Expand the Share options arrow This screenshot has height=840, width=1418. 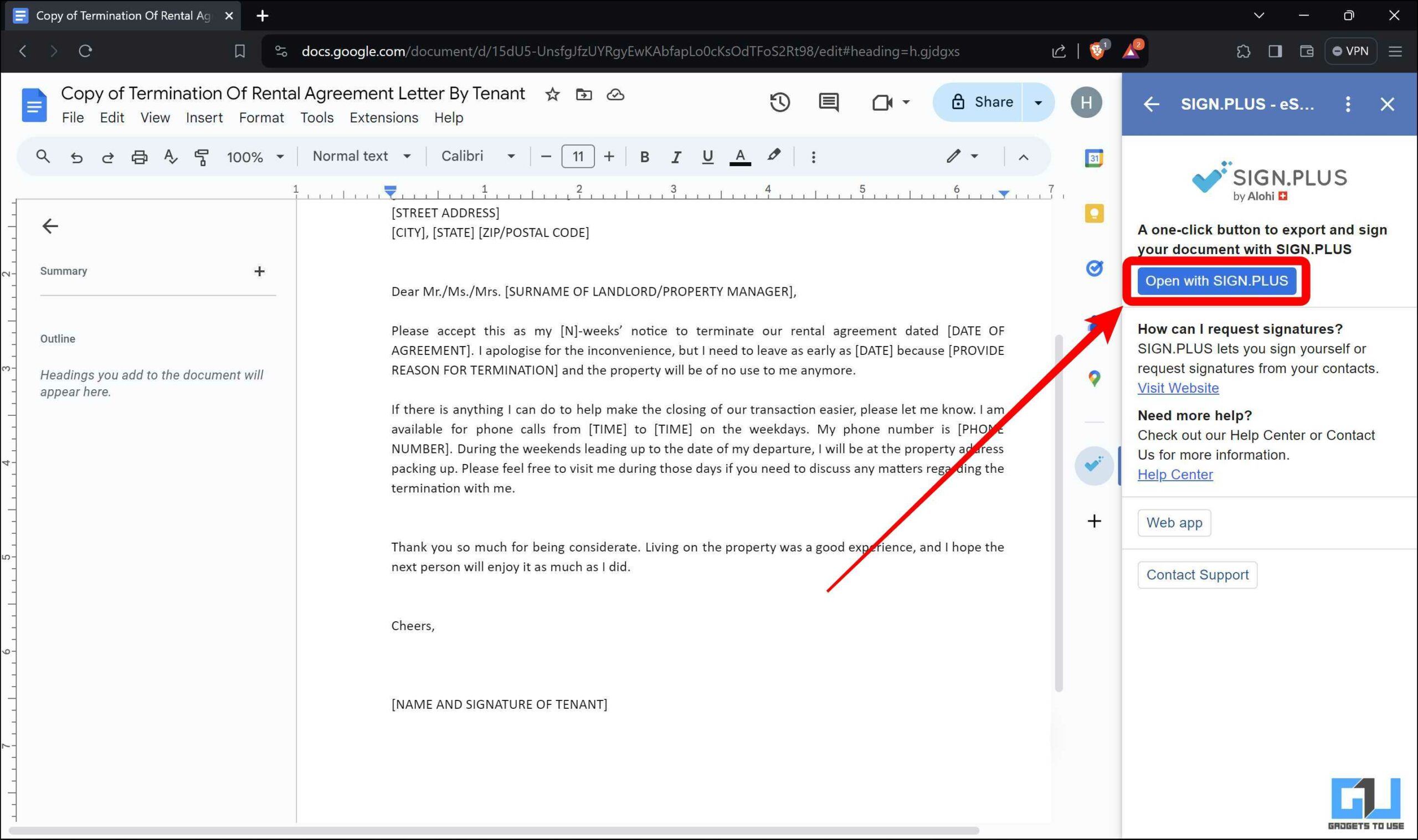(1038, 102)
